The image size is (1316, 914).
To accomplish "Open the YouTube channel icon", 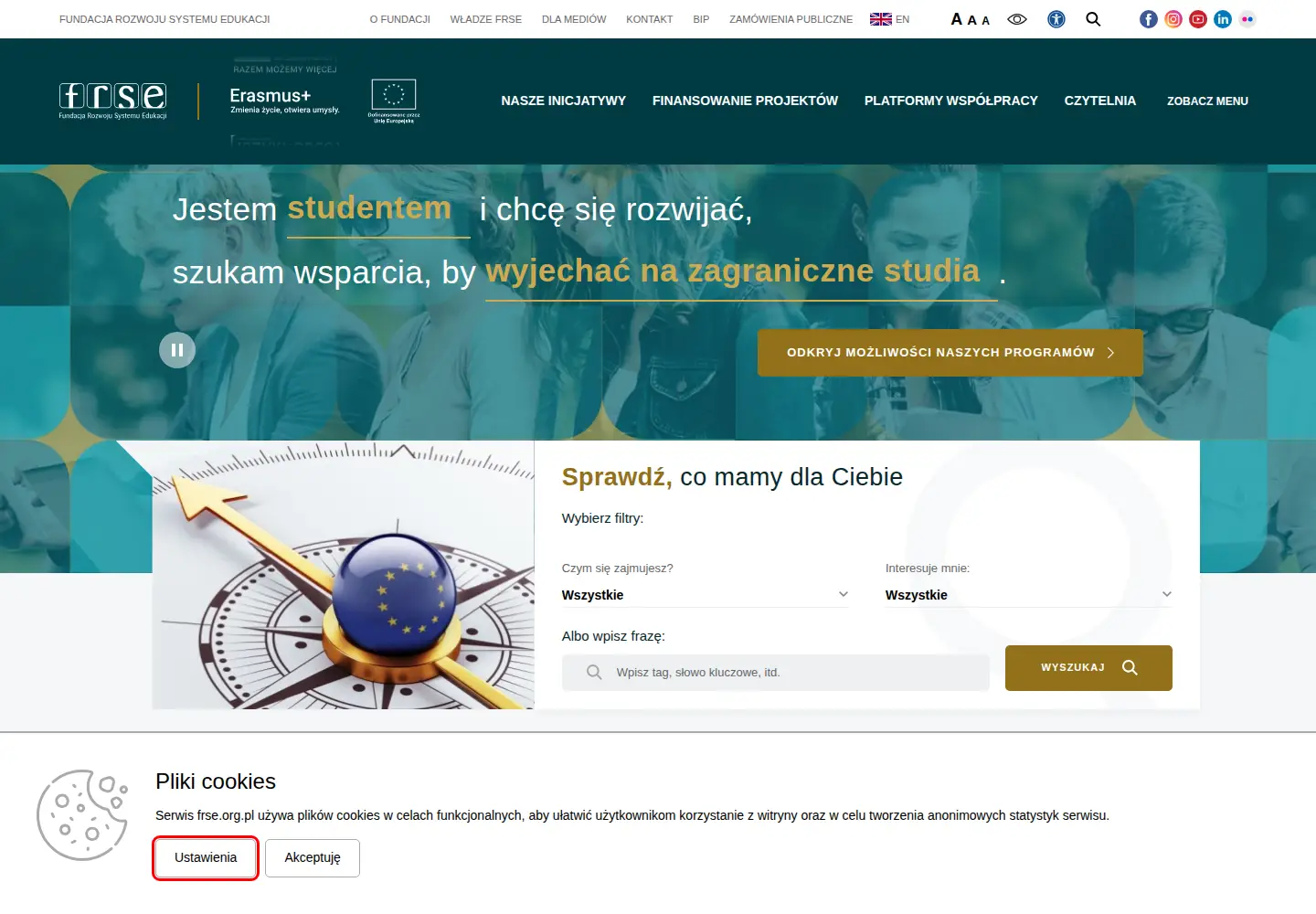I will (x=1198, y=19).
